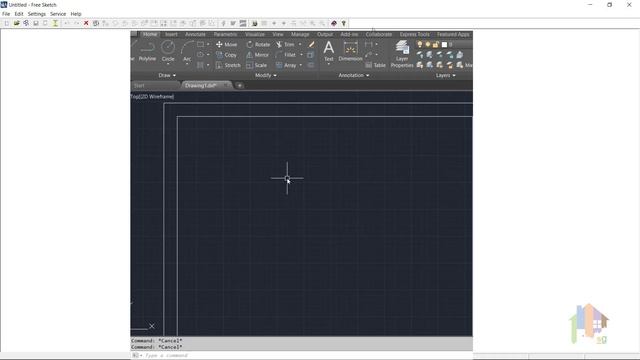Select the Circle tool
The width and height of the screenshot is (640, 360).
(x=168, y=52)
